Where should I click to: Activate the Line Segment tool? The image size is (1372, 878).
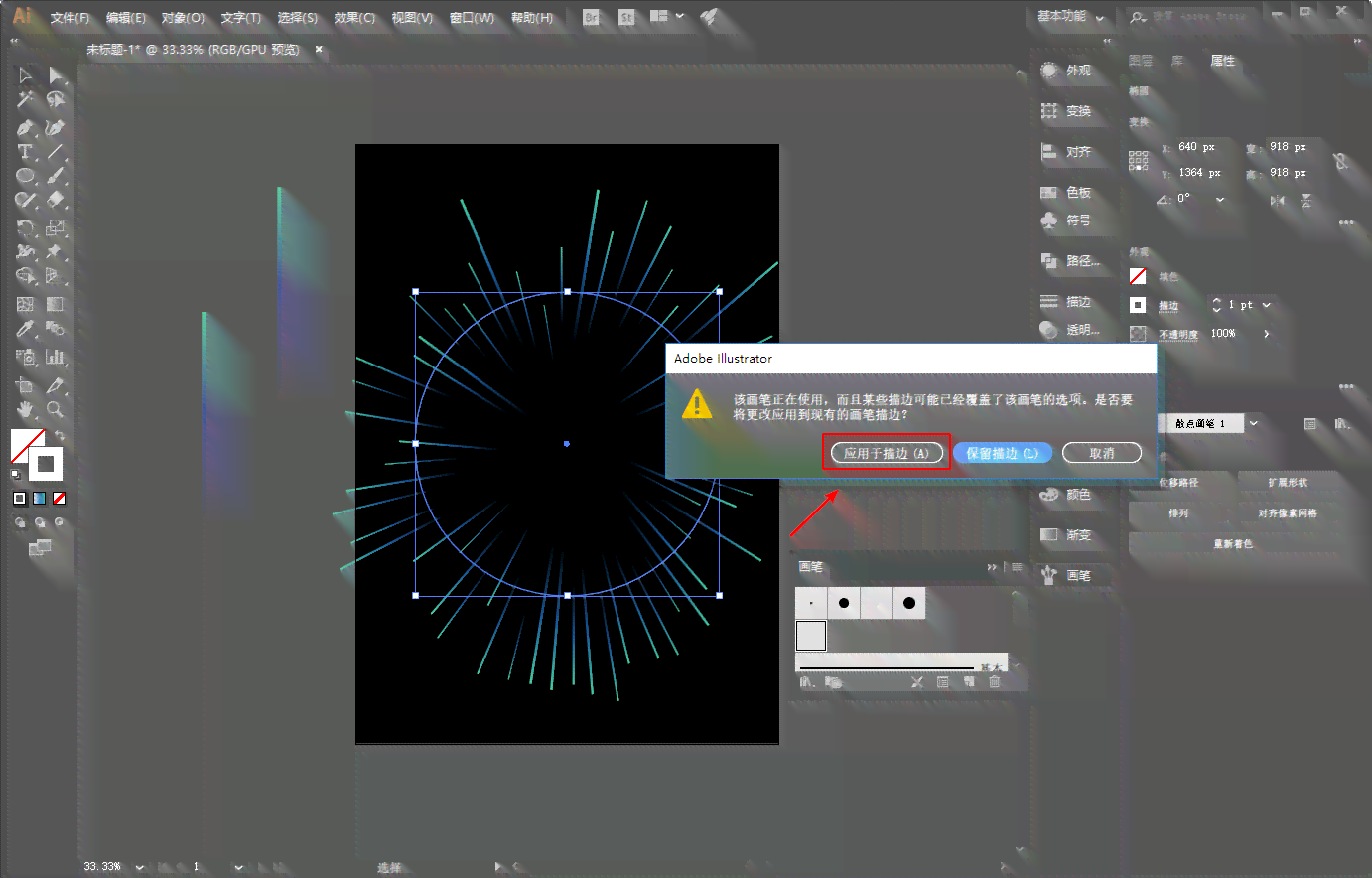pos(57,152)
